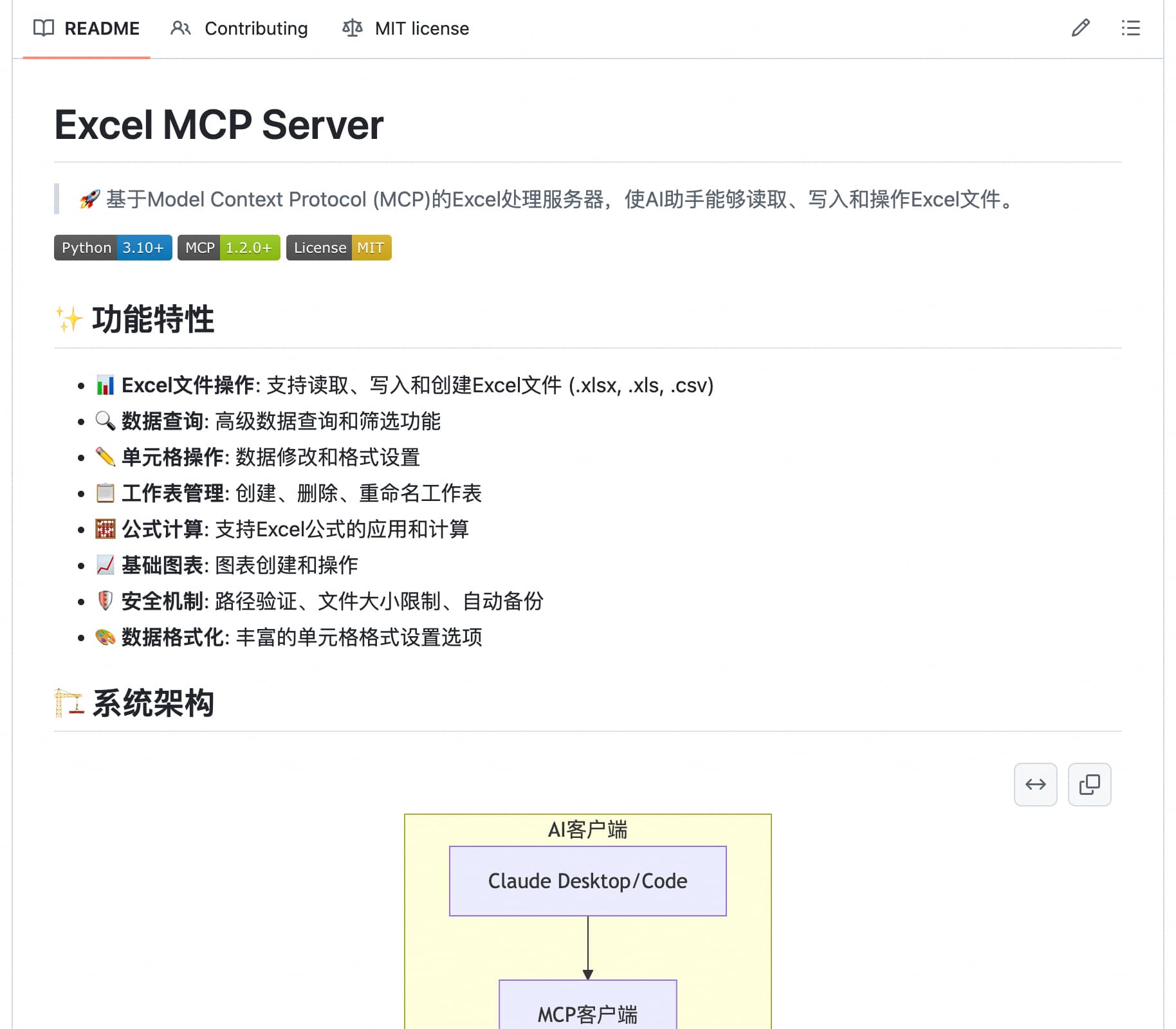
Task: Click the MCP 1.2.0+ badge
Action: pyautogui.click(x=229, y=248)
